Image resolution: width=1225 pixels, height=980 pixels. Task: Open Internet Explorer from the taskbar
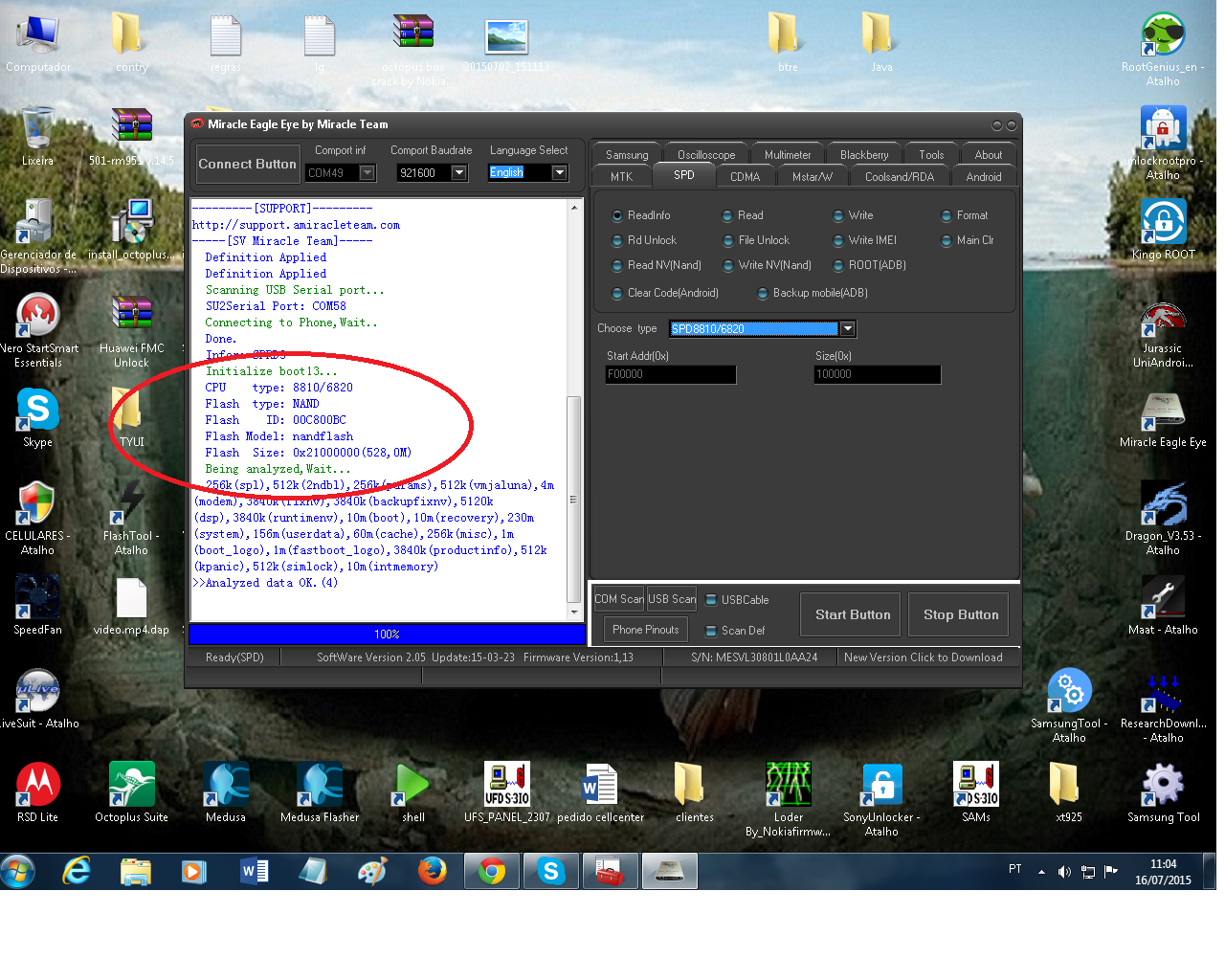click(x=77, y=872)
